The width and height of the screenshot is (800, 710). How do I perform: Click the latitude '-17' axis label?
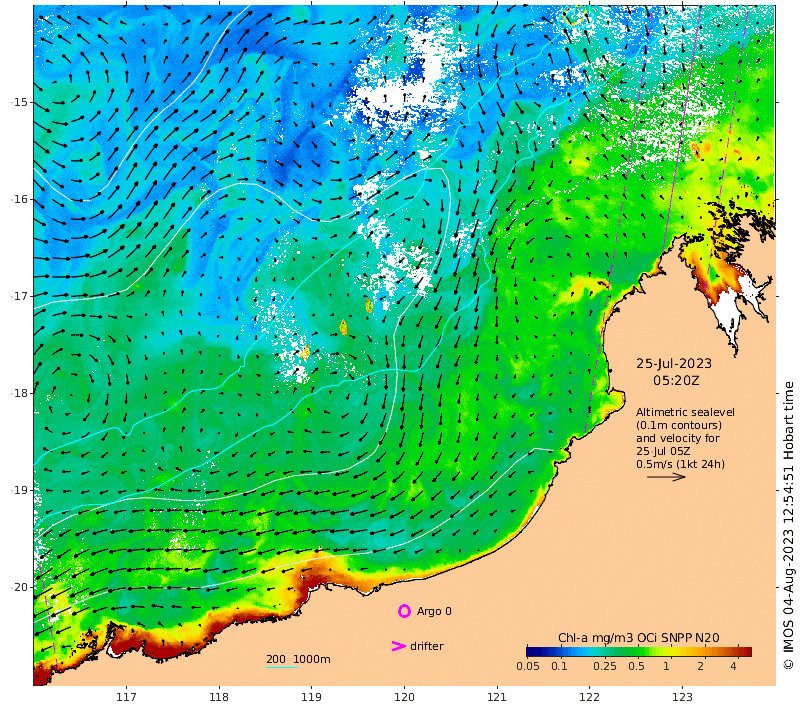(x=19, y=296)
